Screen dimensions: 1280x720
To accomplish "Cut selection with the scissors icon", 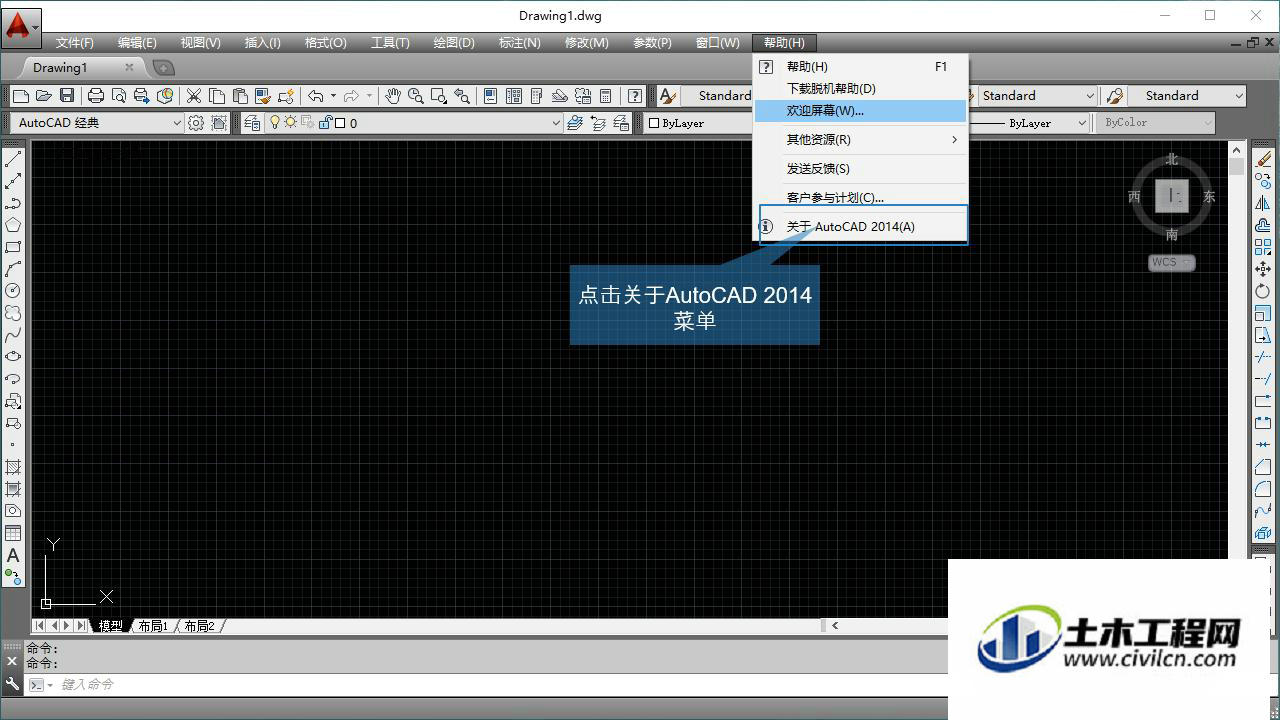I will click(x=194, y=96).
